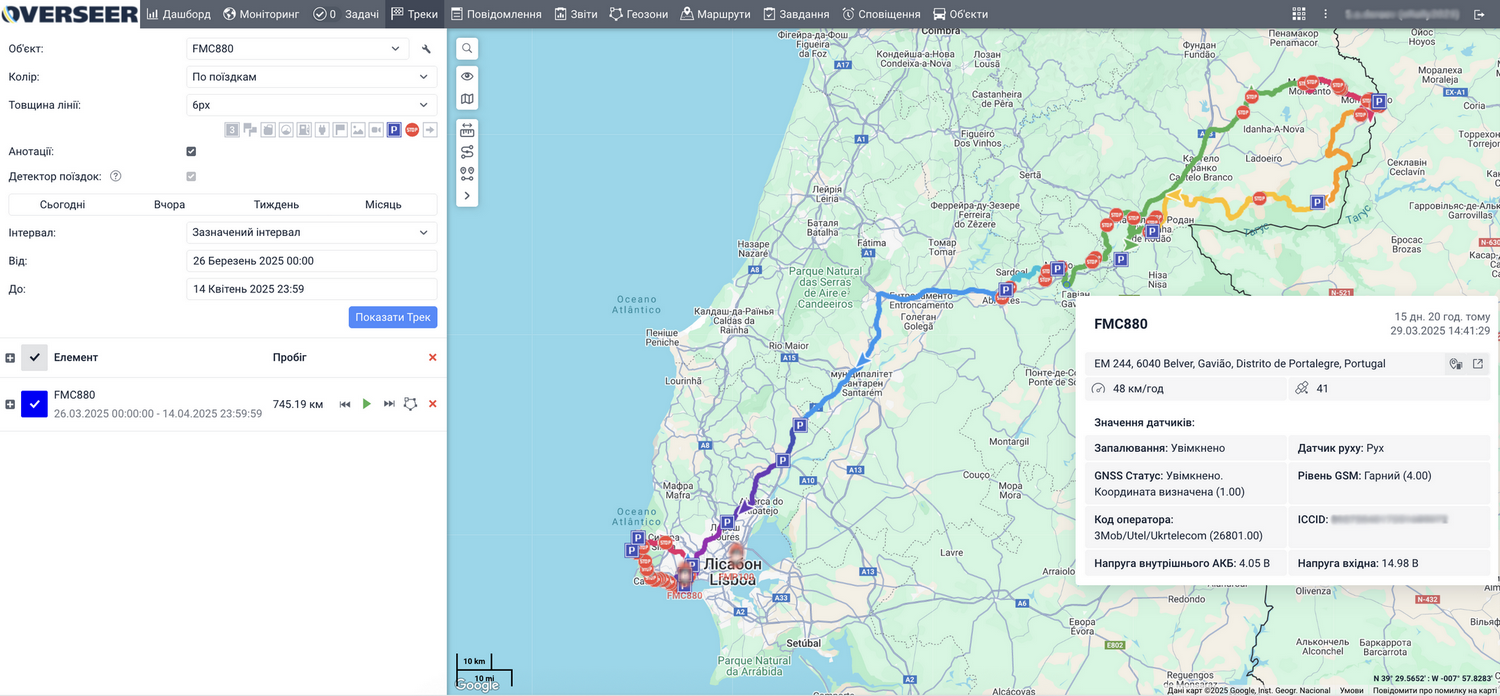Toggle photo image marker icon
The image size is (1500, 696).
358,130
